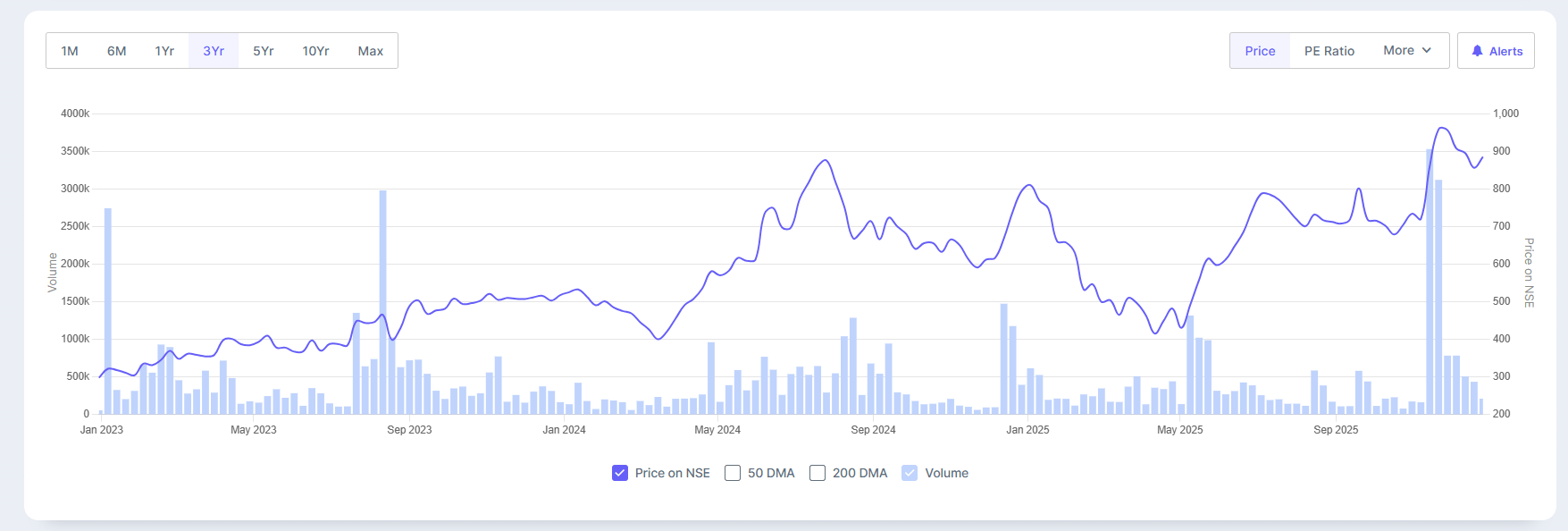Expand the More dropdown chevron

pyautogui.click(x=1427, y=50)
